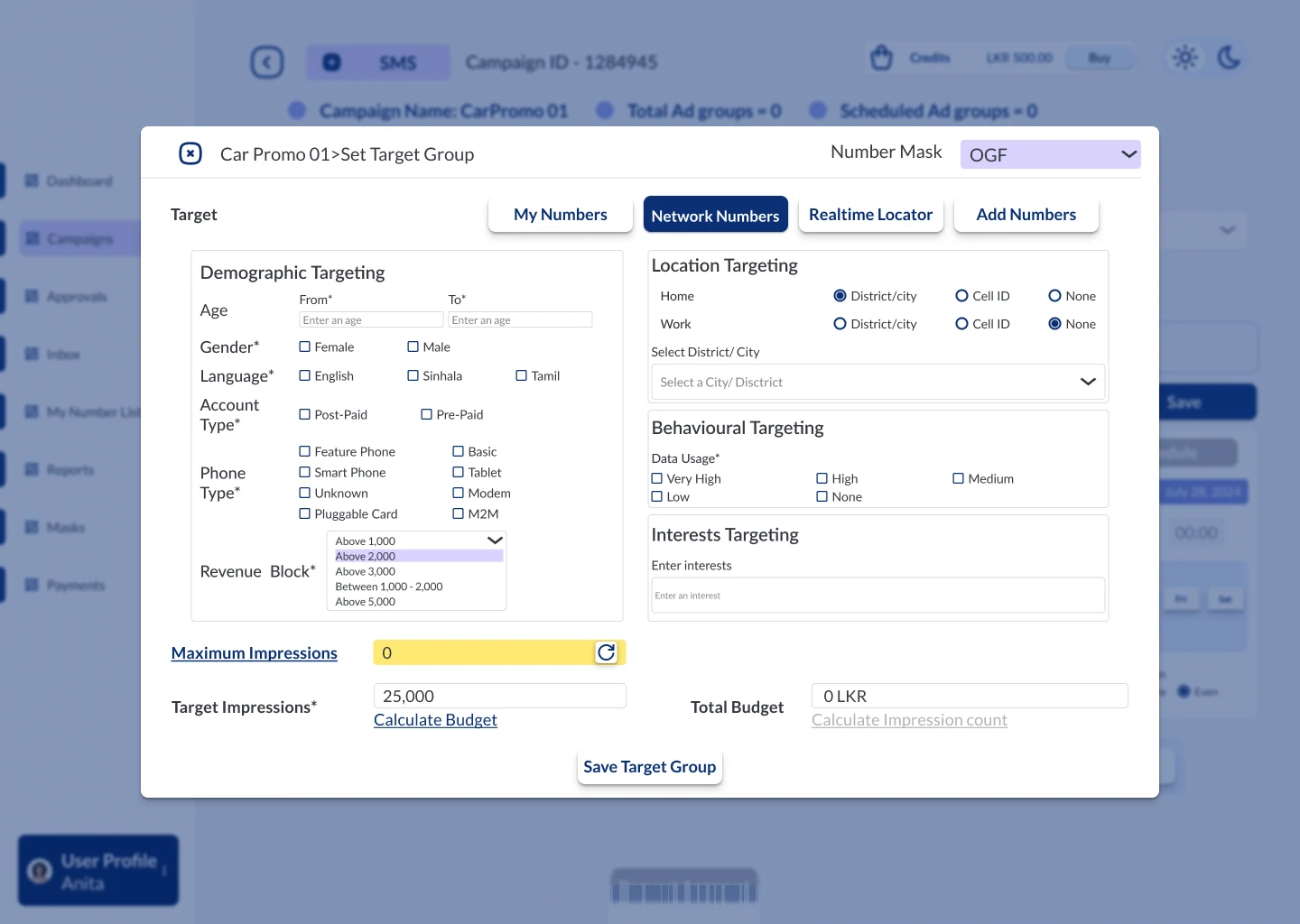
Task: Check the Smart Phone checkbox
Action: coord(305,472)
